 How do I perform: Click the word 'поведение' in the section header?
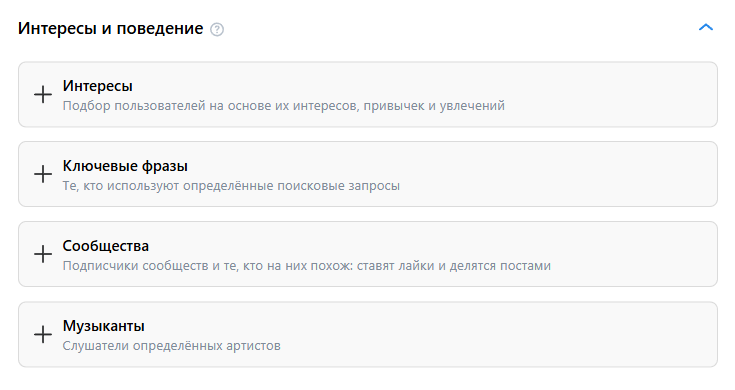159,29
